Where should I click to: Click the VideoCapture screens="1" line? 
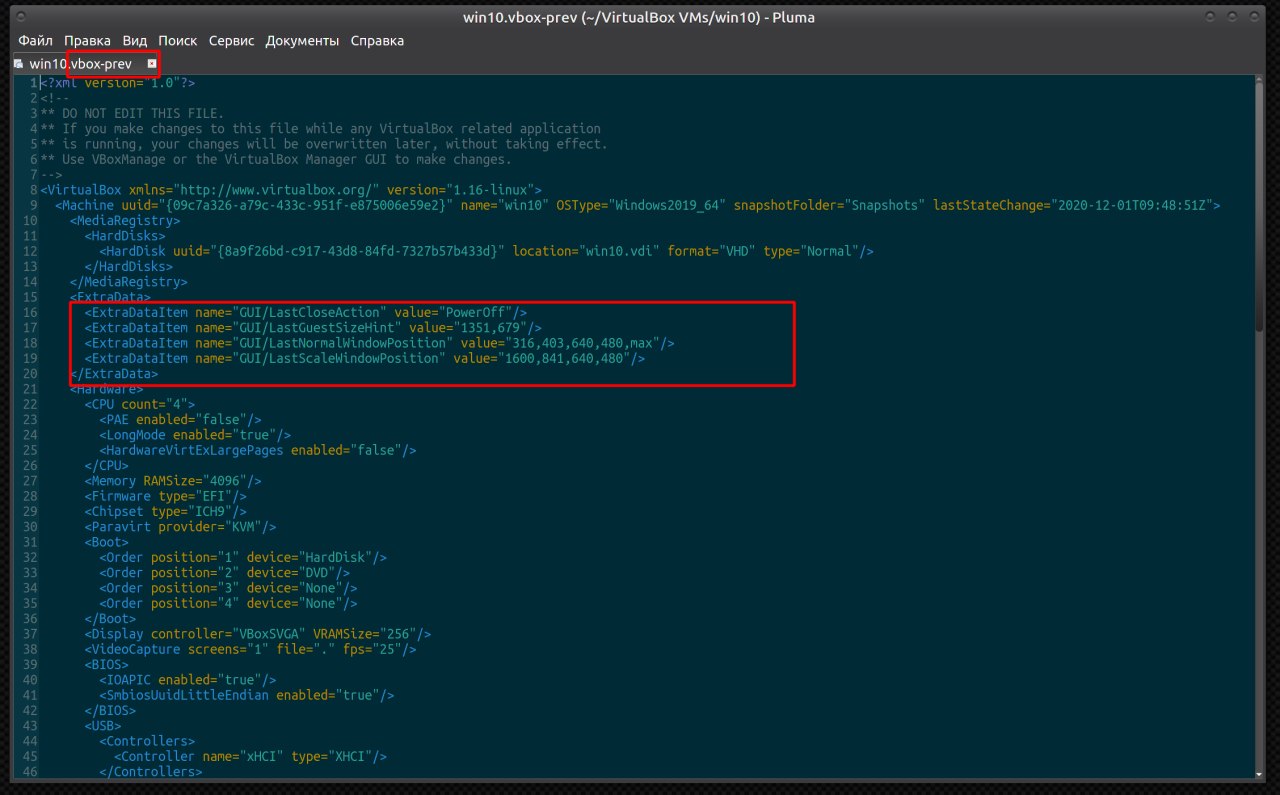pos(250,649)
